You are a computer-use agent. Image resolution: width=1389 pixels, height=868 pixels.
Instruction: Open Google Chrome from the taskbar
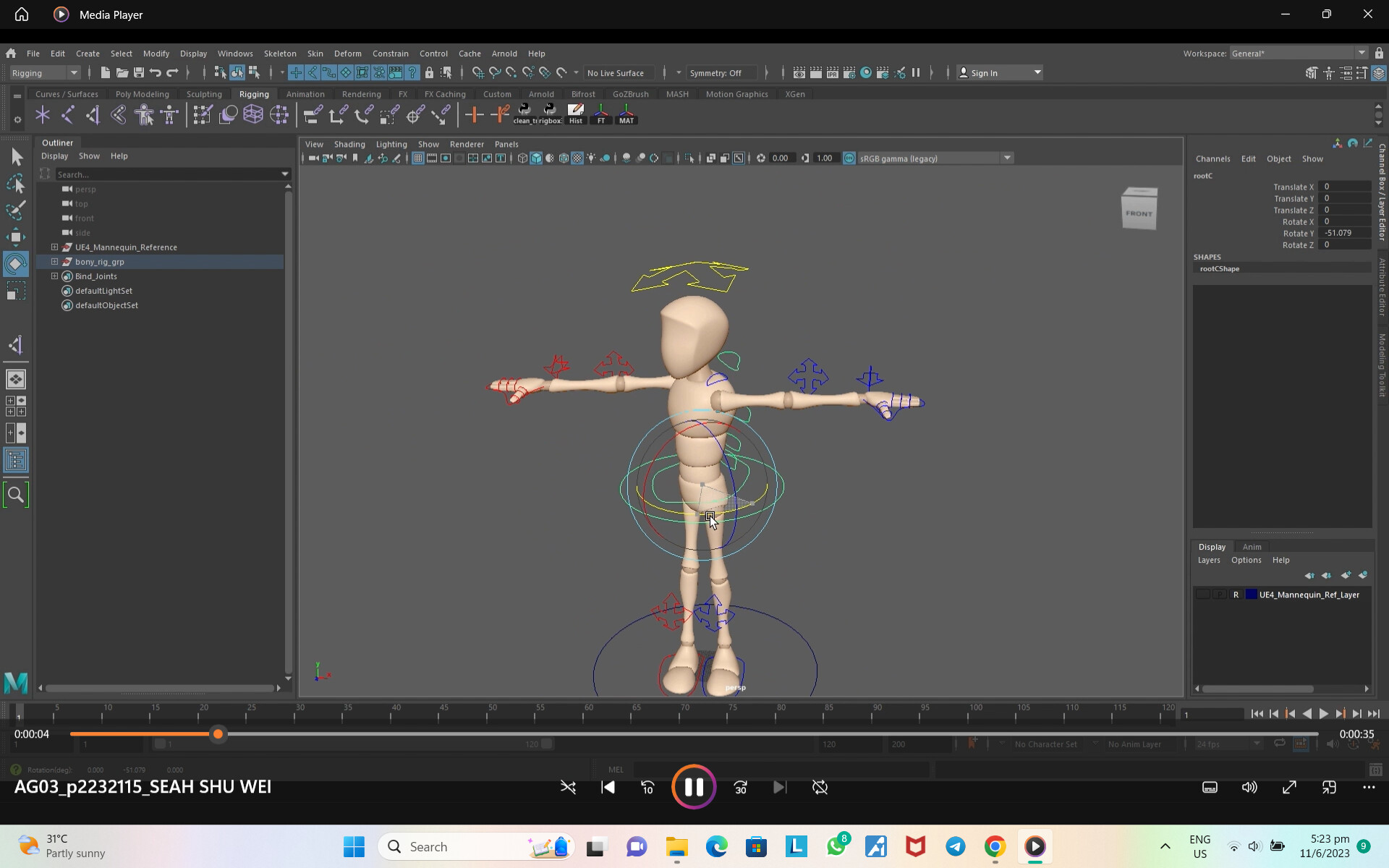pos(993,846)
